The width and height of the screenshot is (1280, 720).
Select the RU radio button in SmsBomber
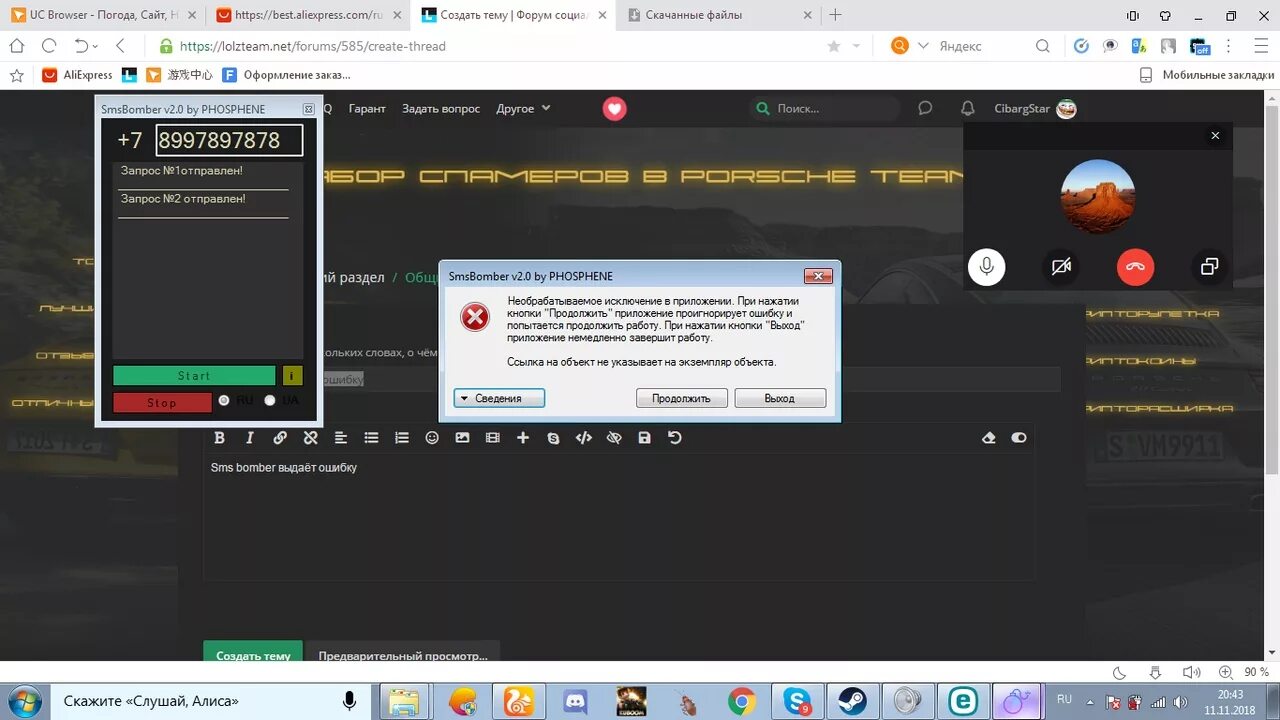[x=224, y=400]
